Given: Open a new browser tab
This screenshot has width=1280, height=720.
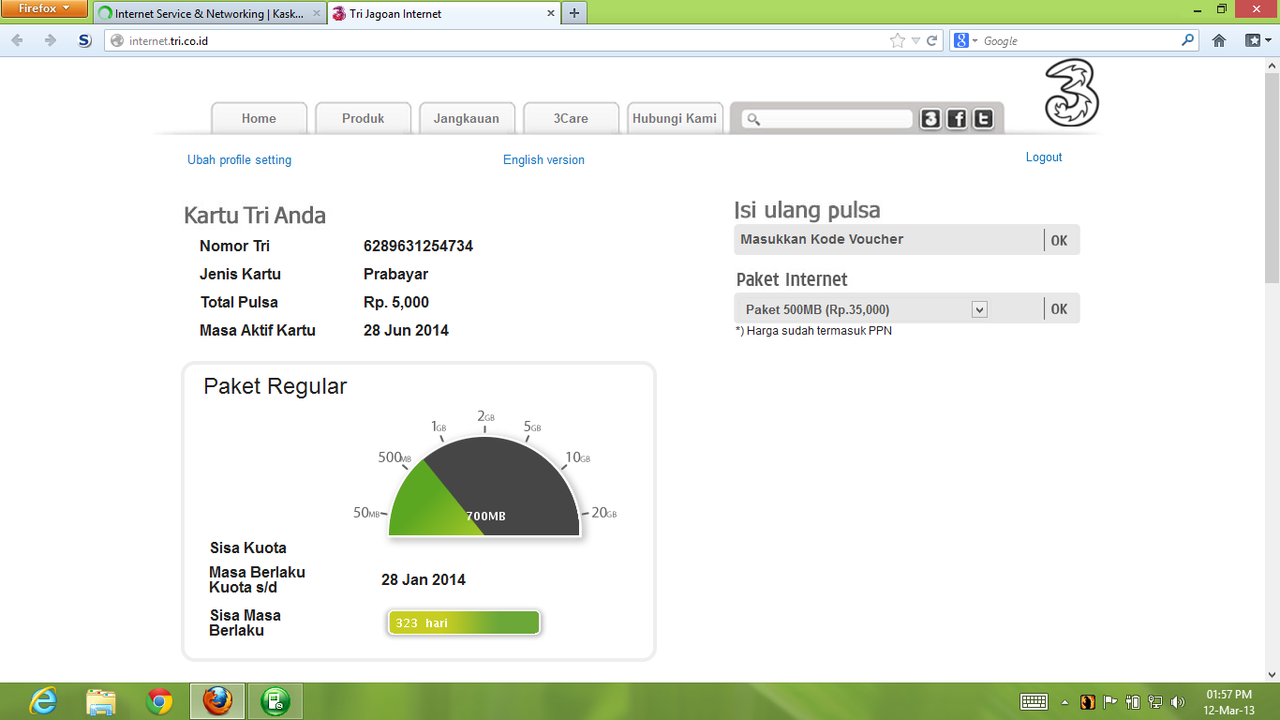Looking at the screenshot, I should coord(574,14).
